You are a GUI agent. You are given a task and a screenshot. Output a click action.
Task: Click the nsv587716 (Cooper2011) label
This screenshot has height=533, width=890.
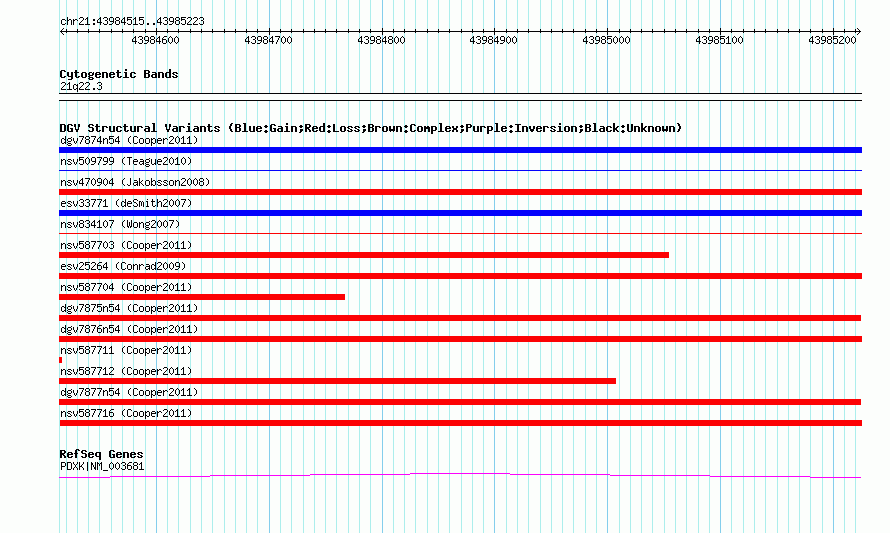pyautogui.click(x=126, y=413)
